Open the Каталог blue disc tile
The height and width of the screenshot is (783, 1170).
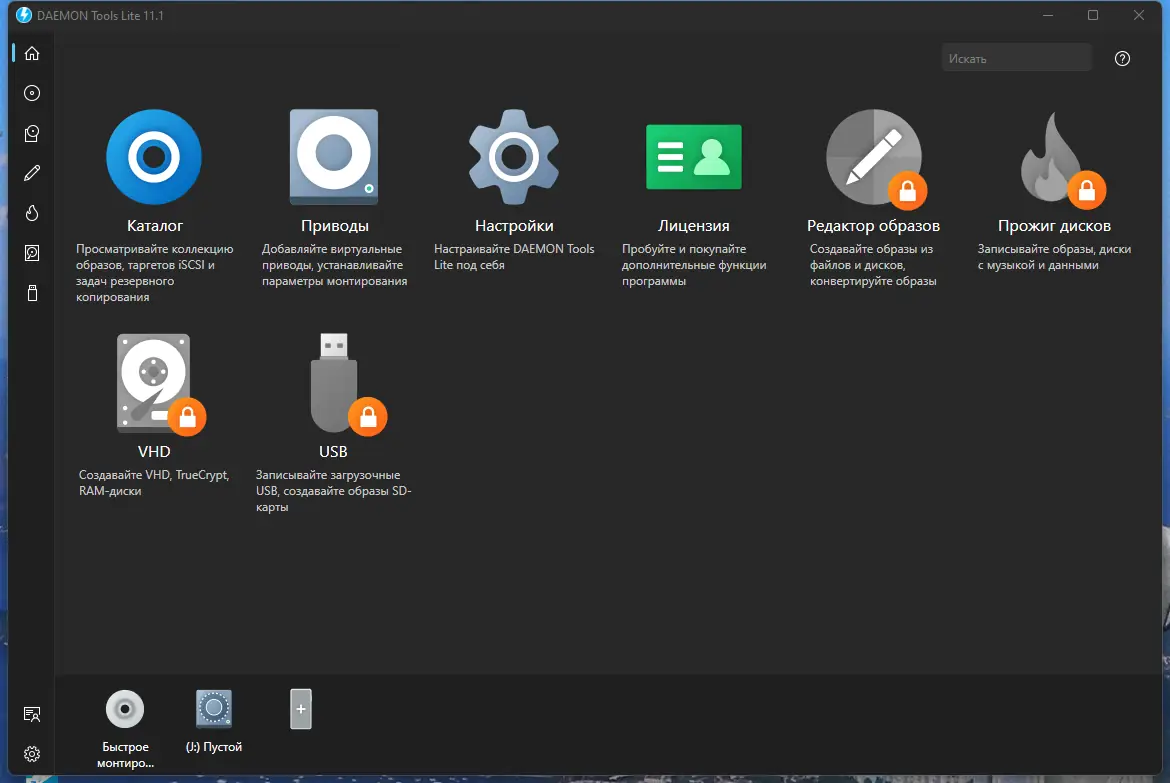tap(154, 157)
